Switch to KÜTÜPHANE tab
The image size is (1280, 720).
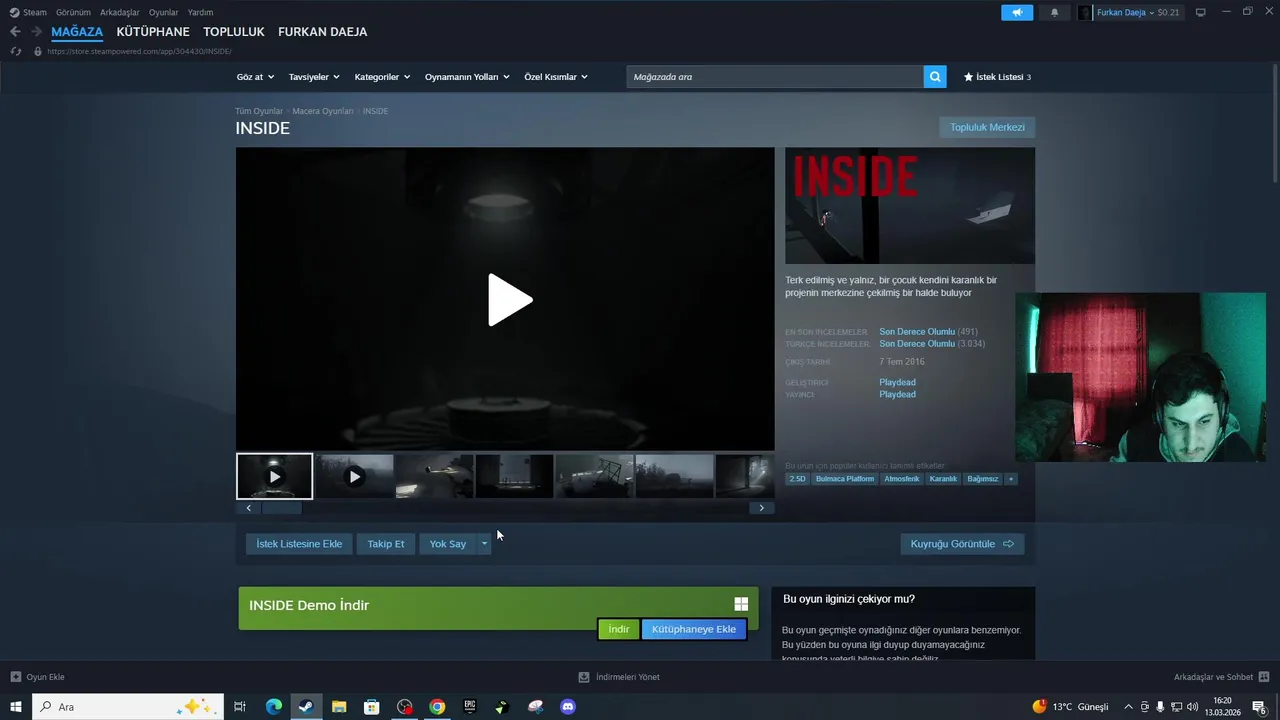153,32
